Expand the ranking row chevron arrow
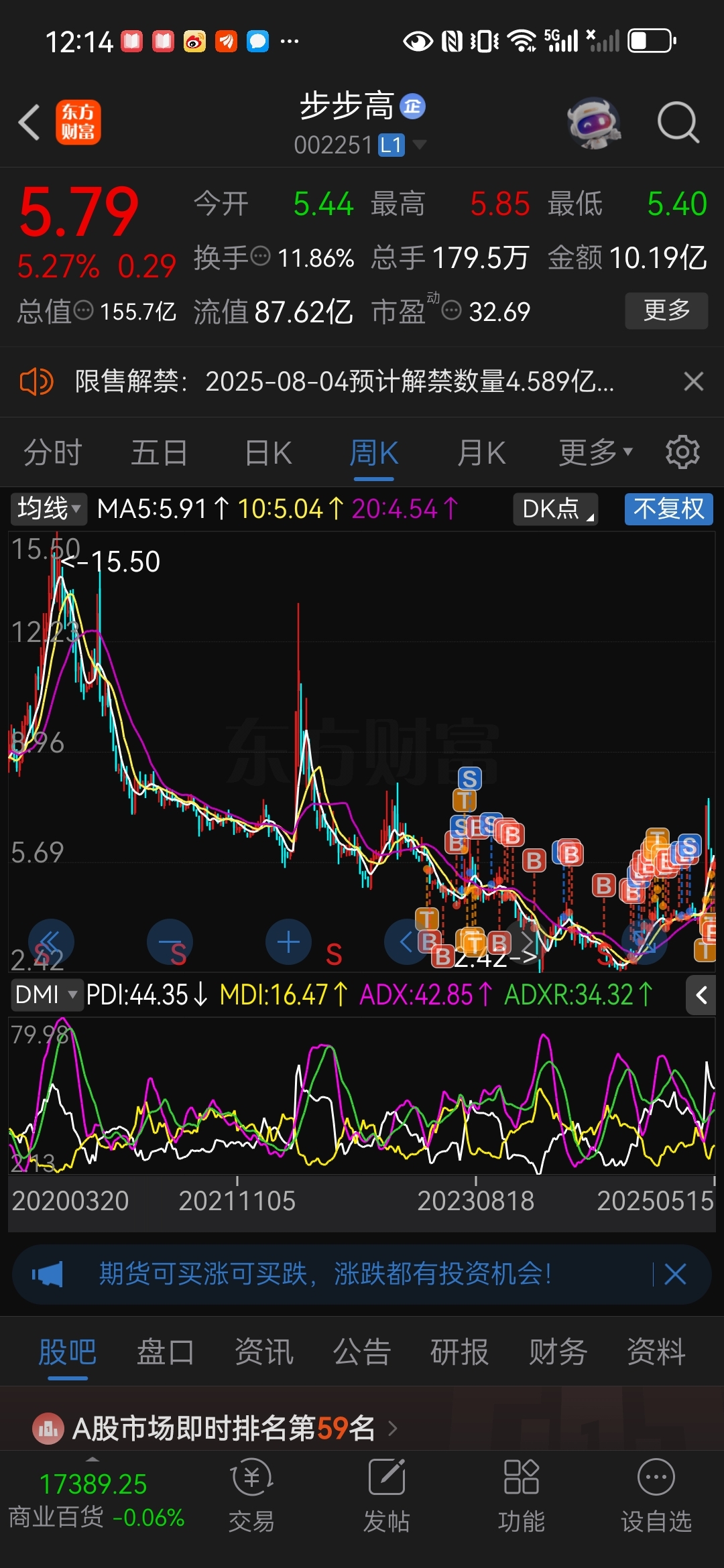 pos(393,1429)
